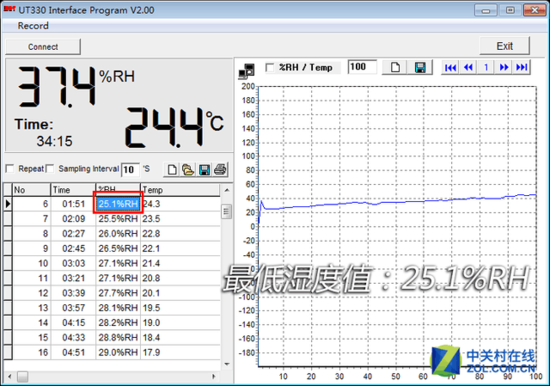This screenshot has width=550, height=386.
Task: Open a saved record with the folder icon
Action: [188, 170]
